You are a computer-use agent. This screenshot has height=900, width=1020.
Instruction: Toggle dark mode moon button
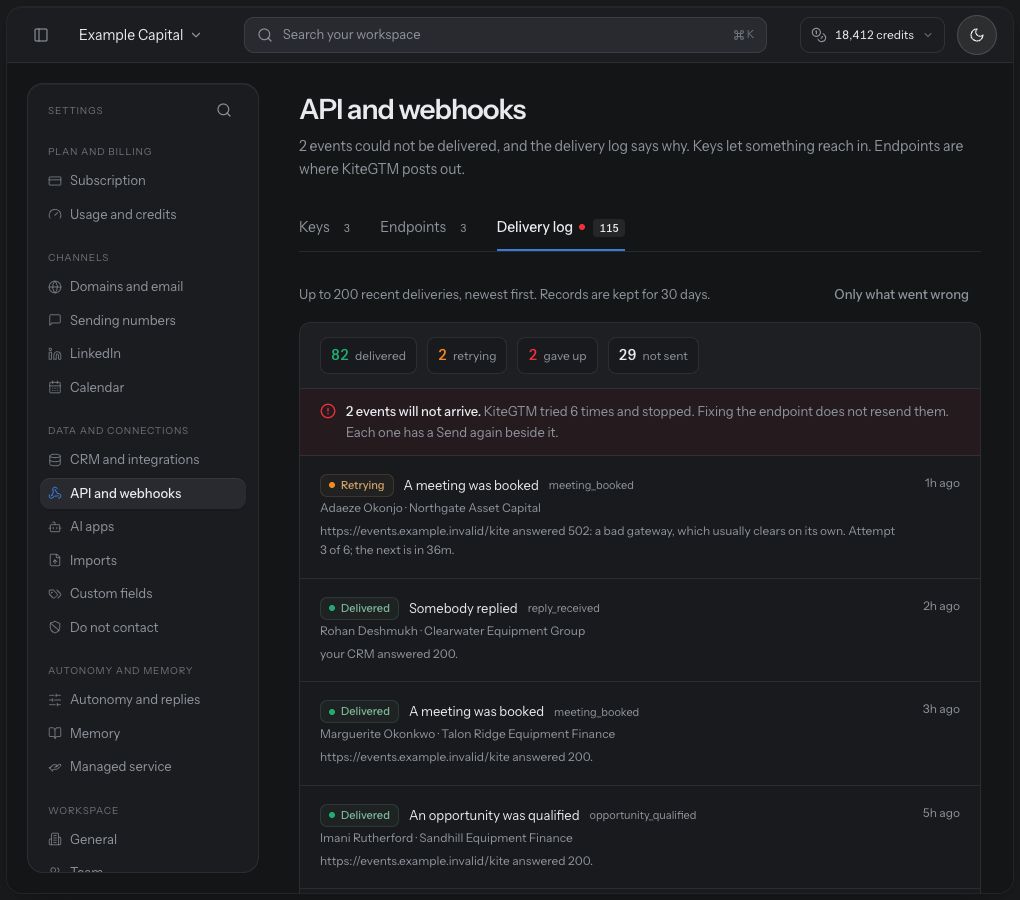[x=976, y=35]
